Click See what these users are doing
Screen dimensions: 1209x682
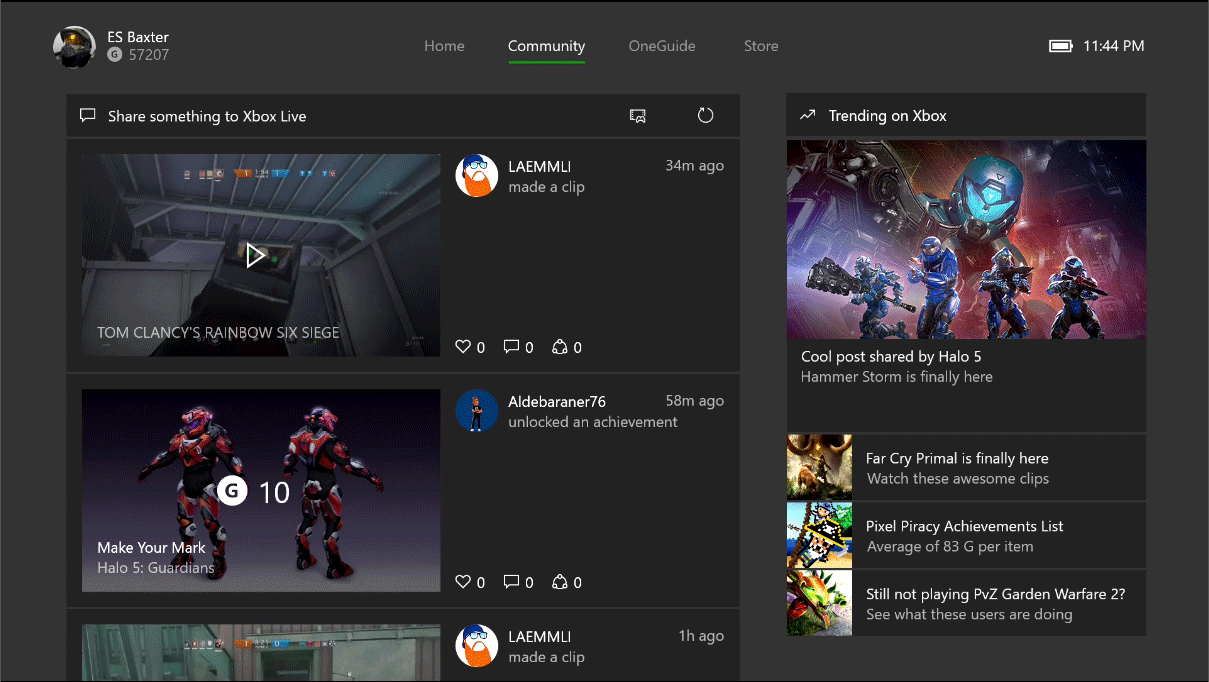pyautogui.click(x=969, y=615)
